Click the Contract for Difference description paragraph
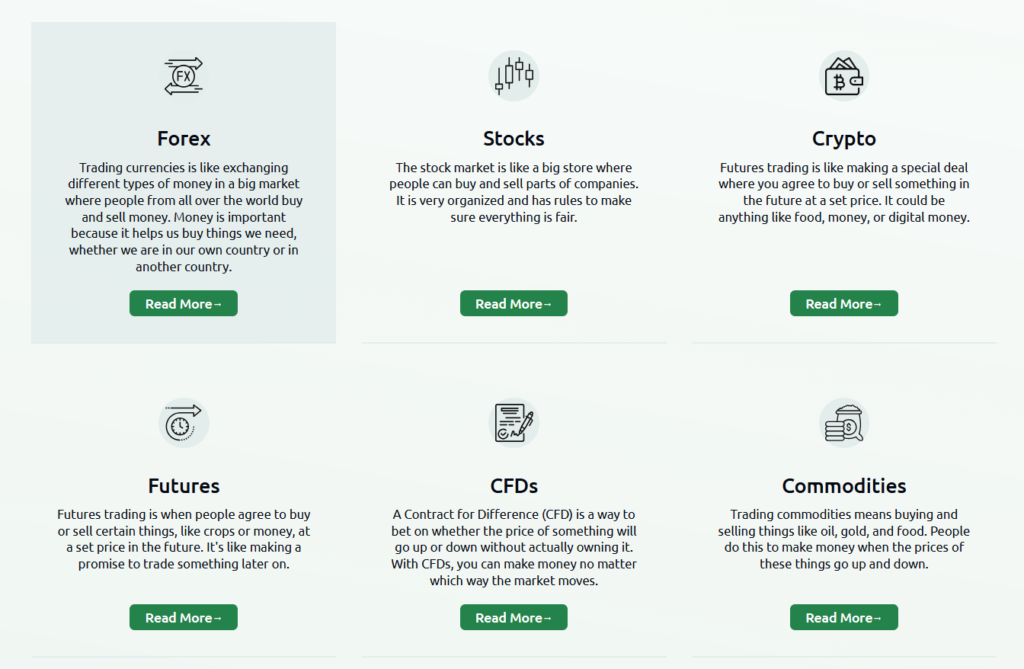The width and height of the screenshot is (1024, 669). 513,548
